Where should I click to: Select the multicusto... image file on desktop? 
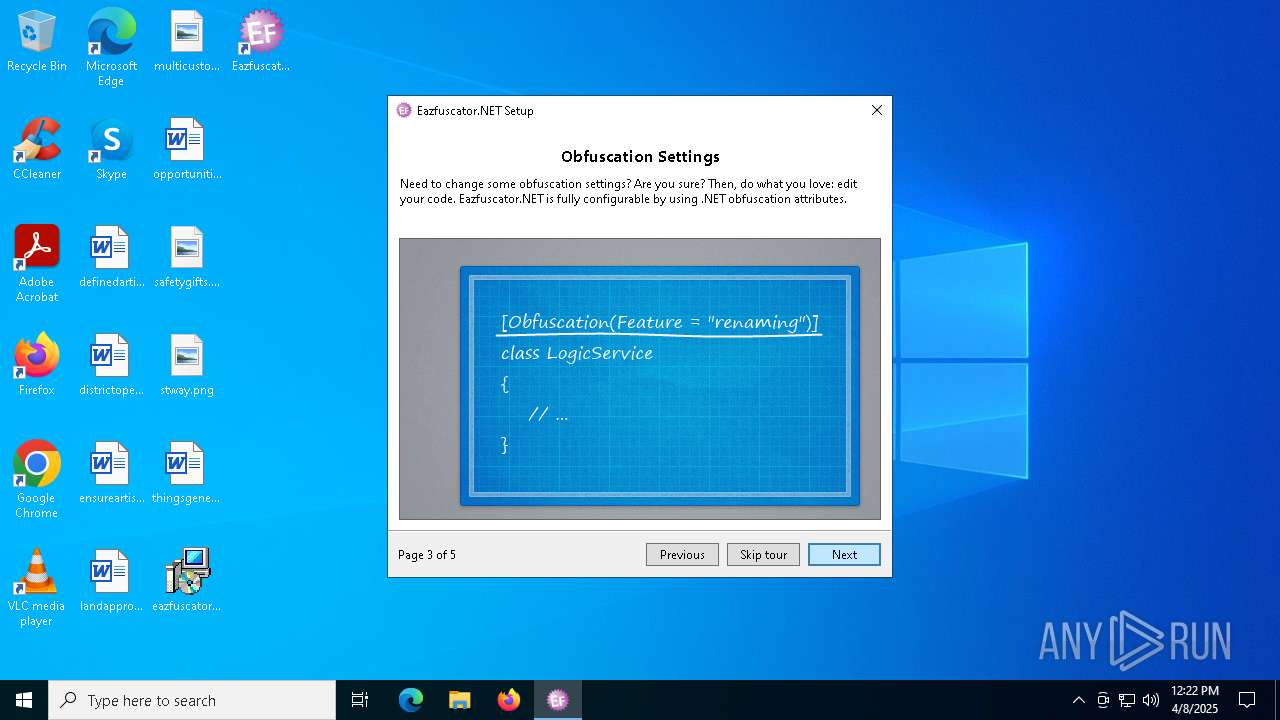pyautogui.click(x=187, y=41)
